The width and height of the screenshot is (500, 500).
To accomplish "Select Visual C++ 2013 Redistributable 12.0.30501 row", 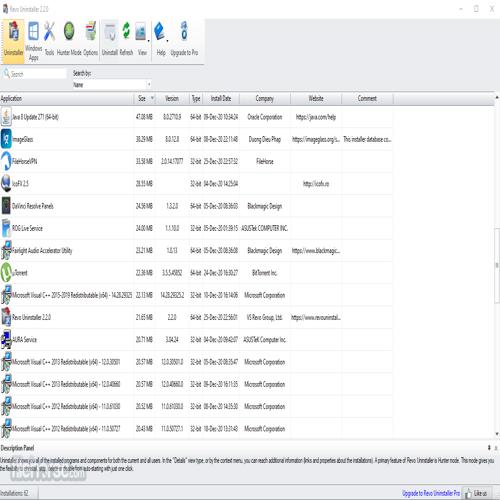I will [196, 362].
